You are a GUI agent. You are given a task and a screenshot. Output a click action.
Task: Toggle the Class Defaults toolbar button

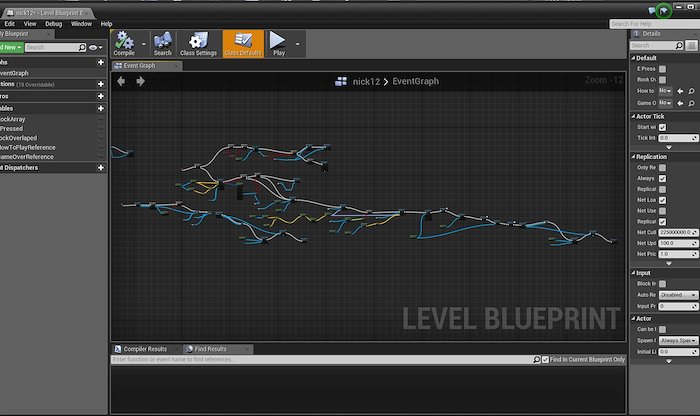coord(243,44)
